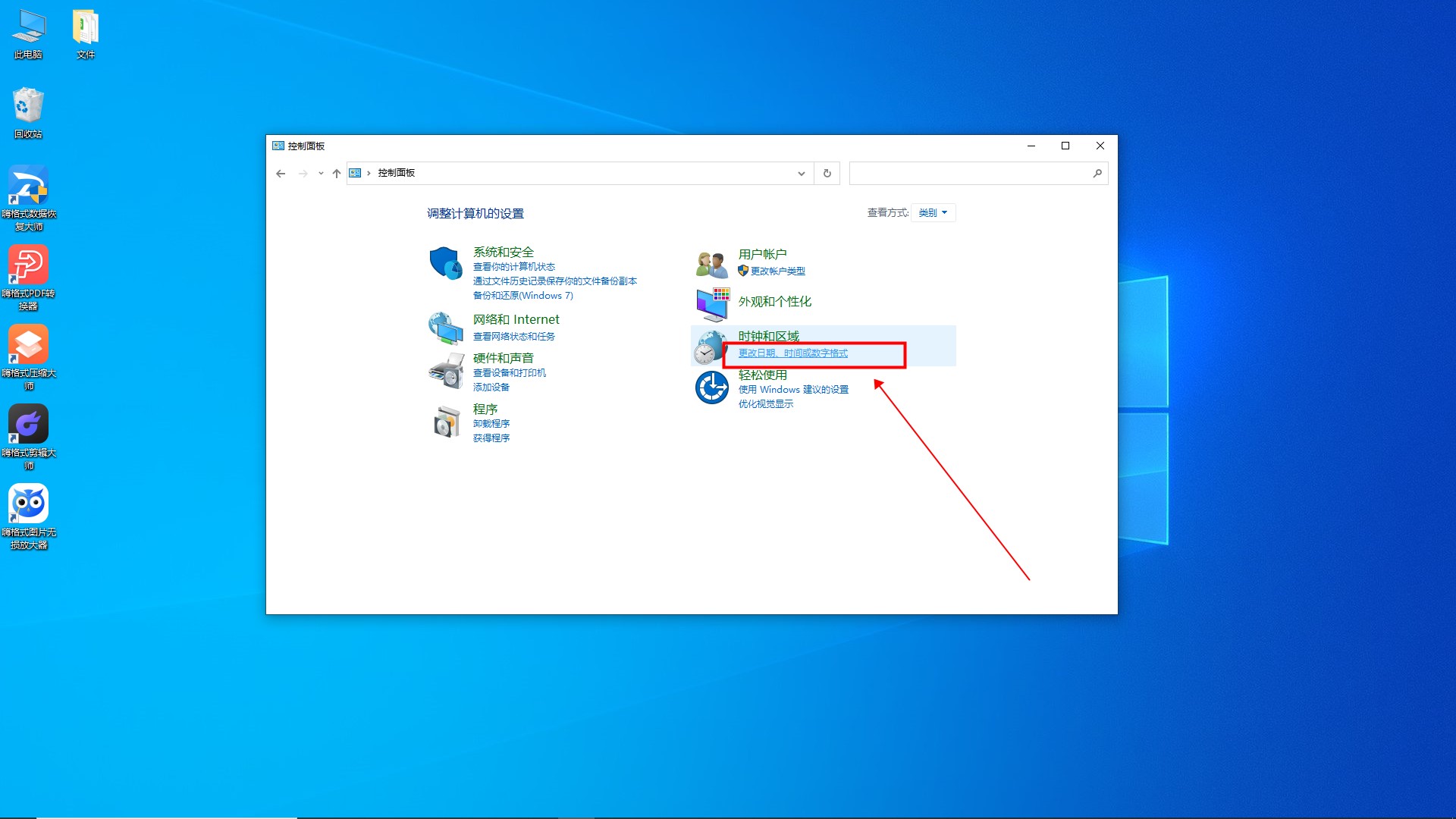Click the refresh button next to address bar

[827, 174]
